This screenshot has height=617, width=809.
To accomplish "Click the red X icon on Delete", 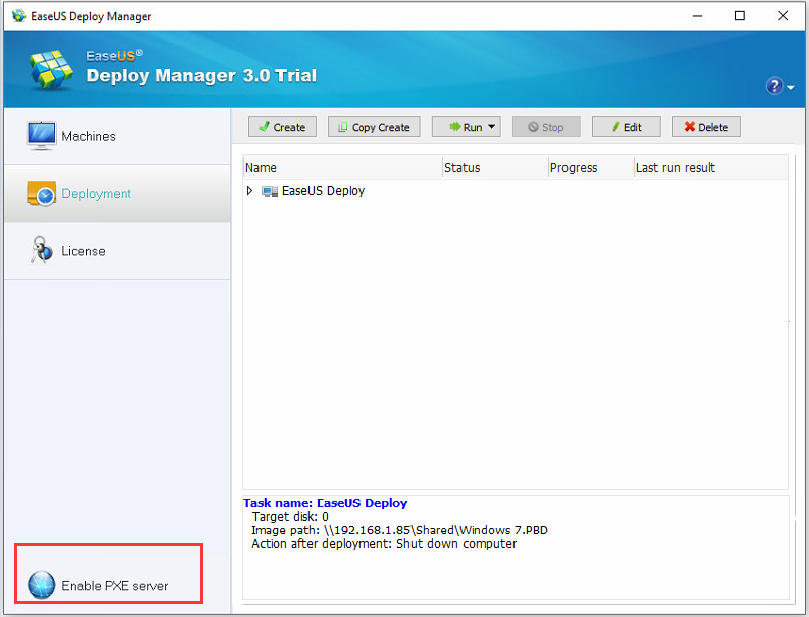I will click(x=690, y=126).
